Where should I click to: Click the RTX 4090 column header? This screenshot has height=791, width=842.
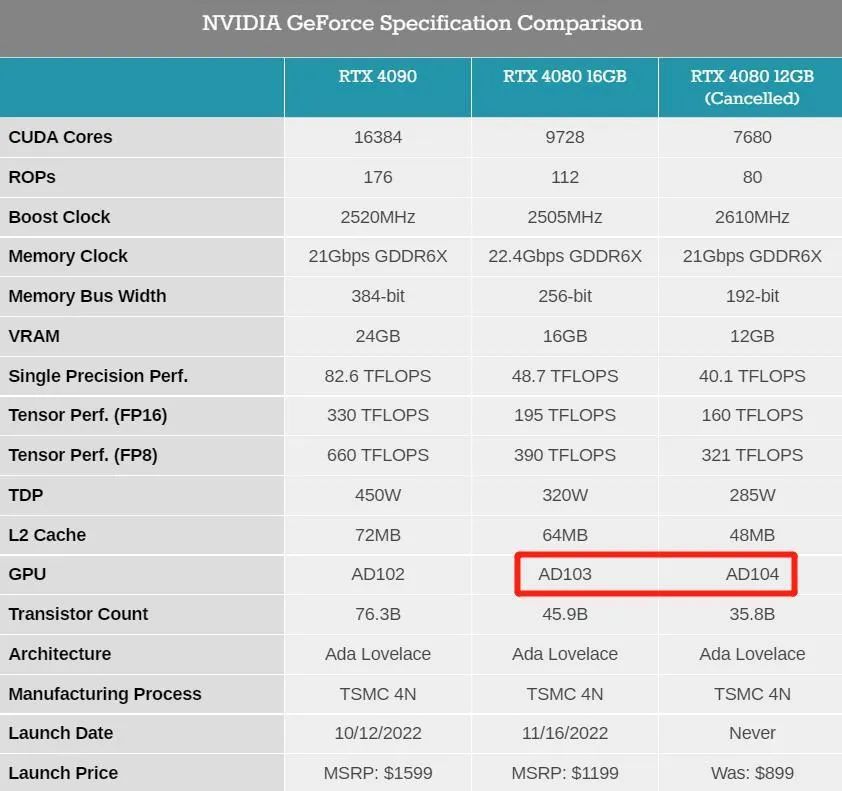tap(377, 76)
